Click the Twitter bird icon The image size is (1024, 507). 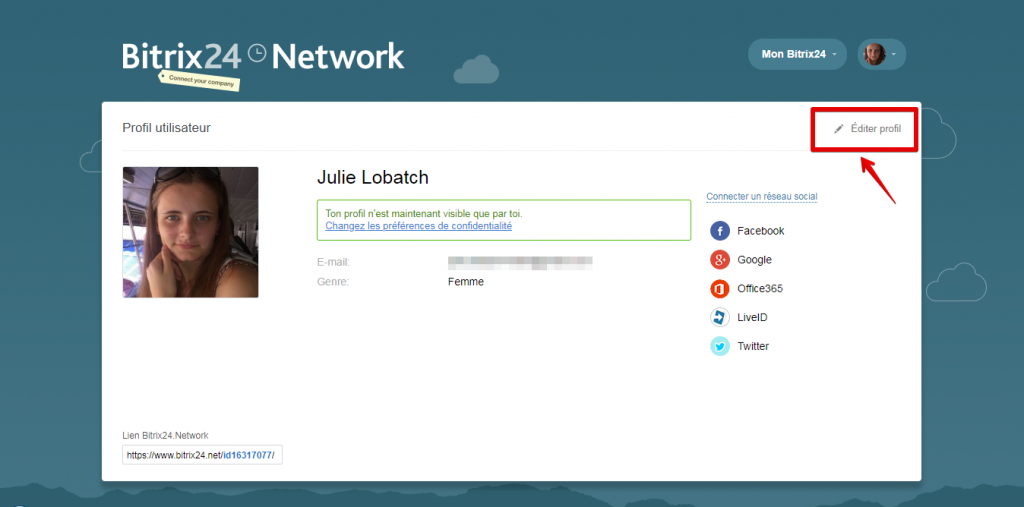tap(720, 346)
